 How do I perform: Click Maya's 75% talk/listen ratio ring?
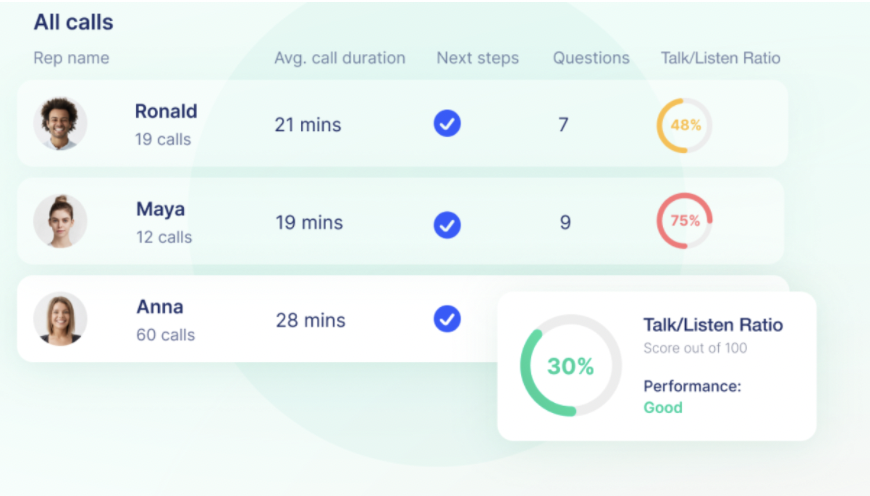[x=685, y=221]
